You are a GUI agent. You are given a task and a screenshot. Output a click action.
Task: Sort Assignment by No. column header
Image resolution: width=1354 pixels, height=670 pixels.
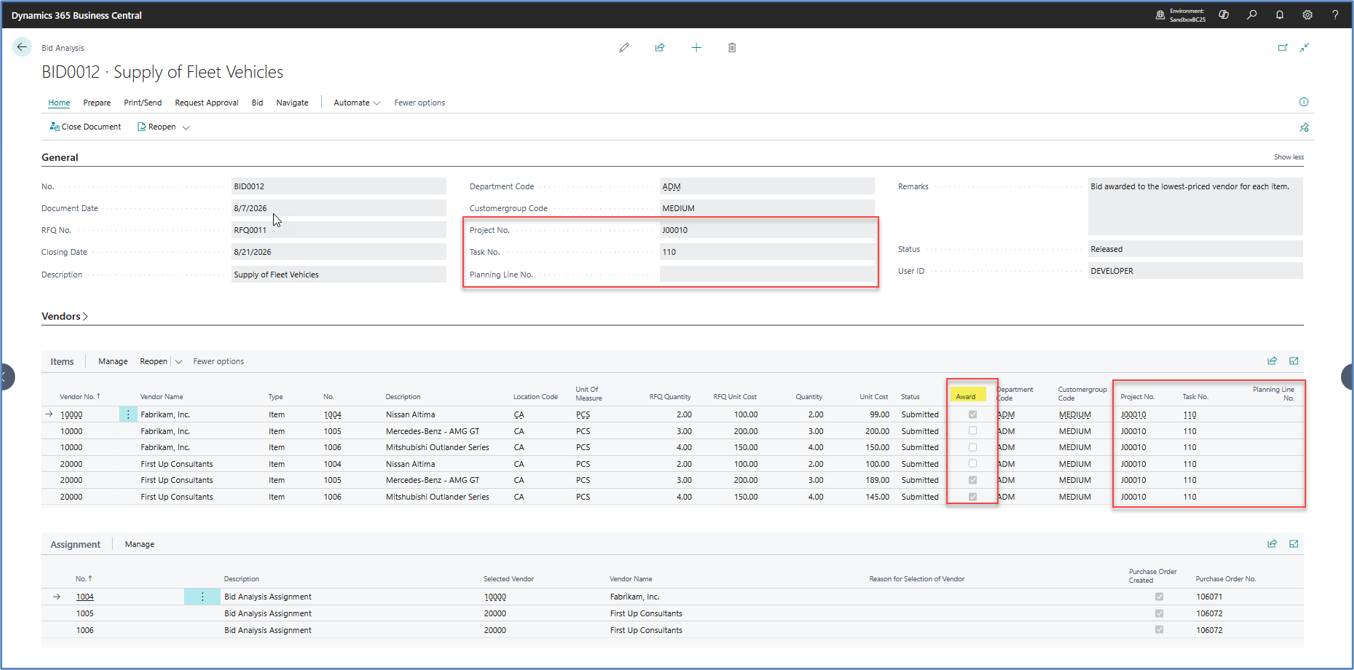[84, 579]
